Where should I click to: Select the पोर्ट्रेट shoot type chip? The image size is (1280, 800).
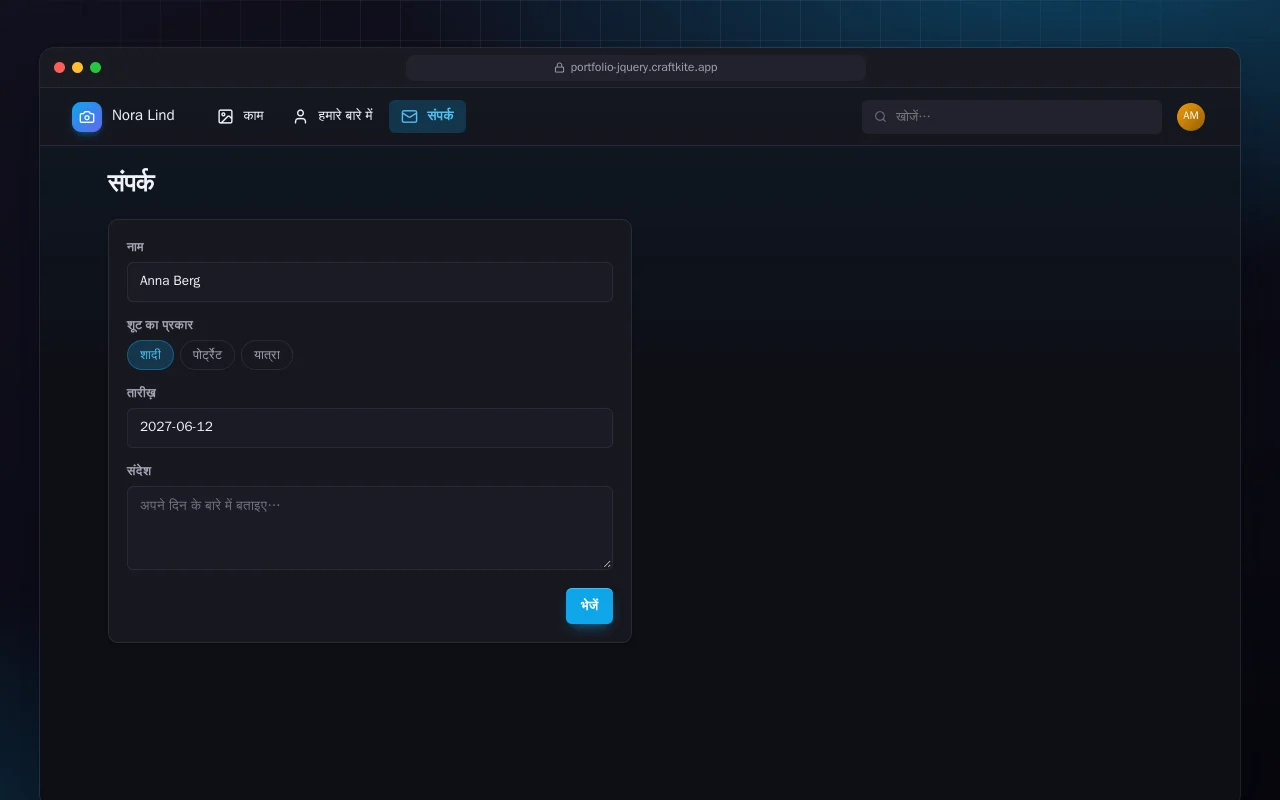tap(207, 355)
